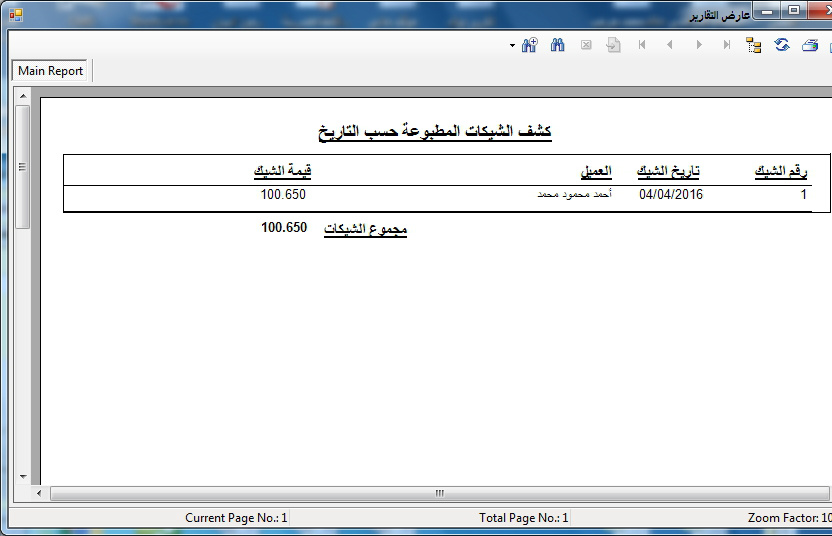Screen dimensions: 832x536
Task: Toggle the group tree panel icon
Action: point(754,45)
